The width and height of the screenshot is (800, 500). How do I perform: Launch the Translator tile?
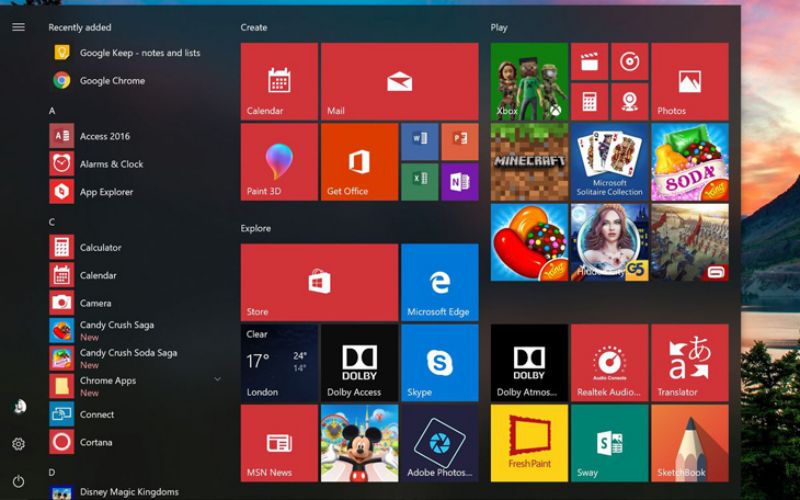click(x=690, y=363)
